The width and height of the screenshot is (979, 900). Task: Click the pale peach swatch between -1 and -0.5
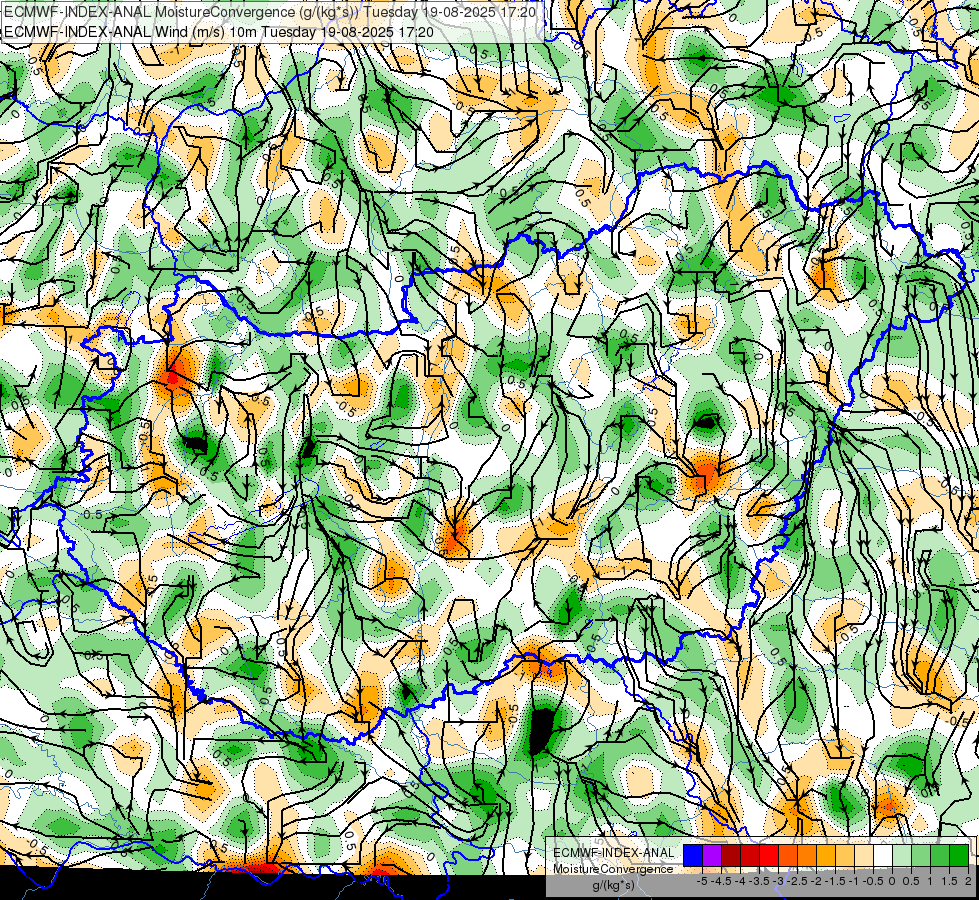click(x=864, y=855)
